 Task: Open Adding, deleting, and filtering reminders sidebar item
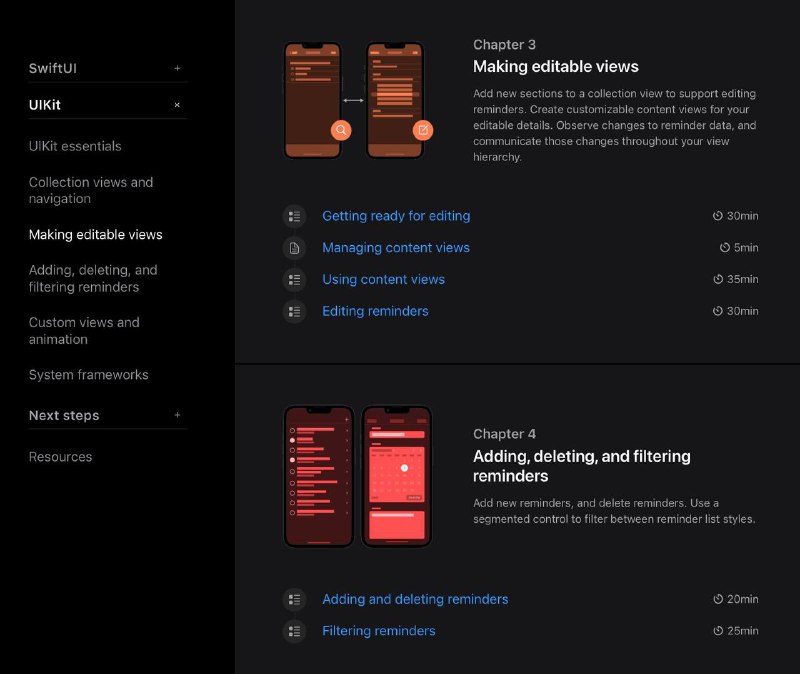tap(93, 279)
